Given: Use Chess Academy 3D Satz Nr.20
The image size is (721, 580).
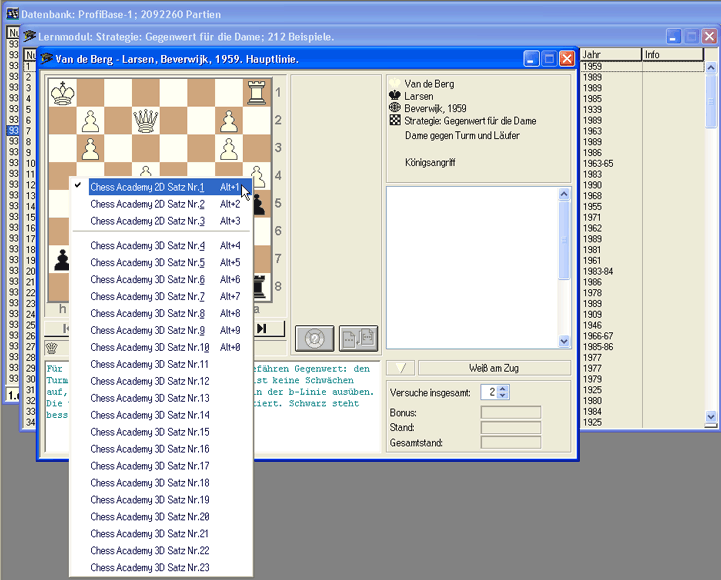Looking at the screenshot, I should point(162,517).
